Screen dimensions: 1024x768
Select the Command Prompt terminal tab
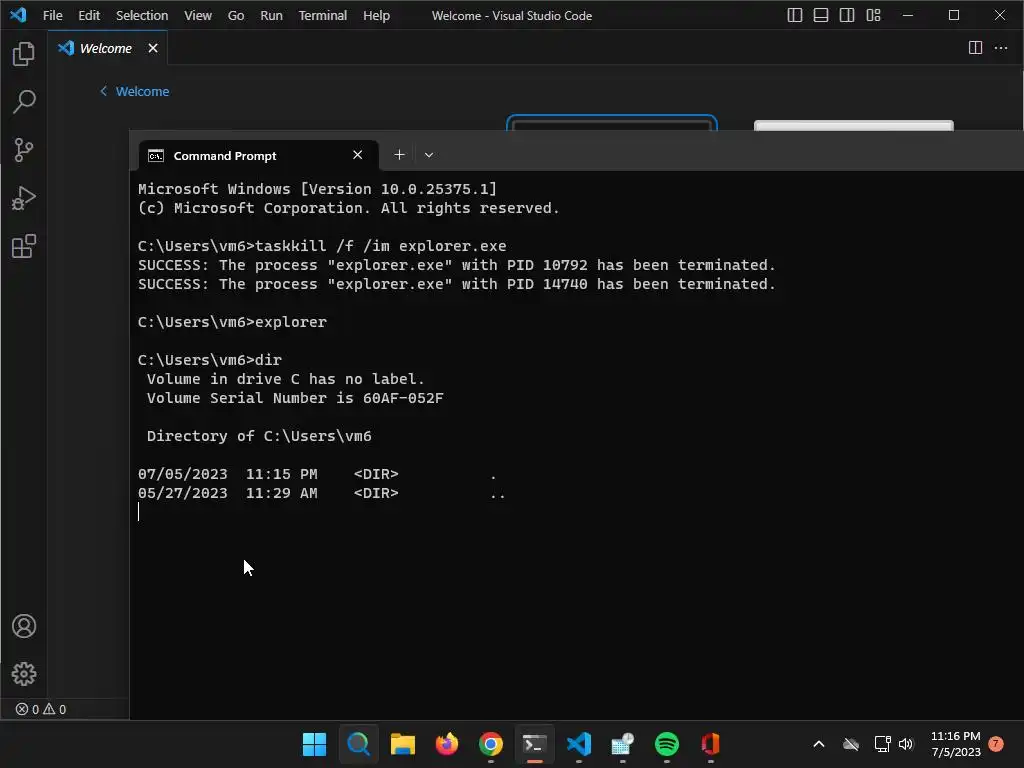pos(258,155)
